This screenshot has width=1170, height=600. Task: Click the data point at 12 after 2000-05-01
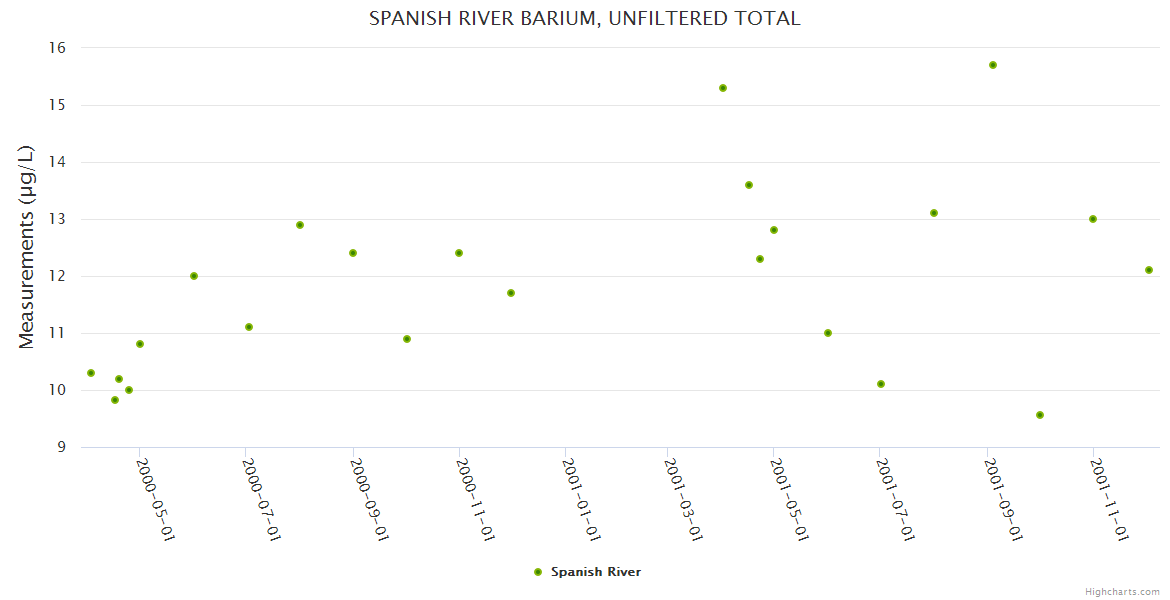(194, 276)
